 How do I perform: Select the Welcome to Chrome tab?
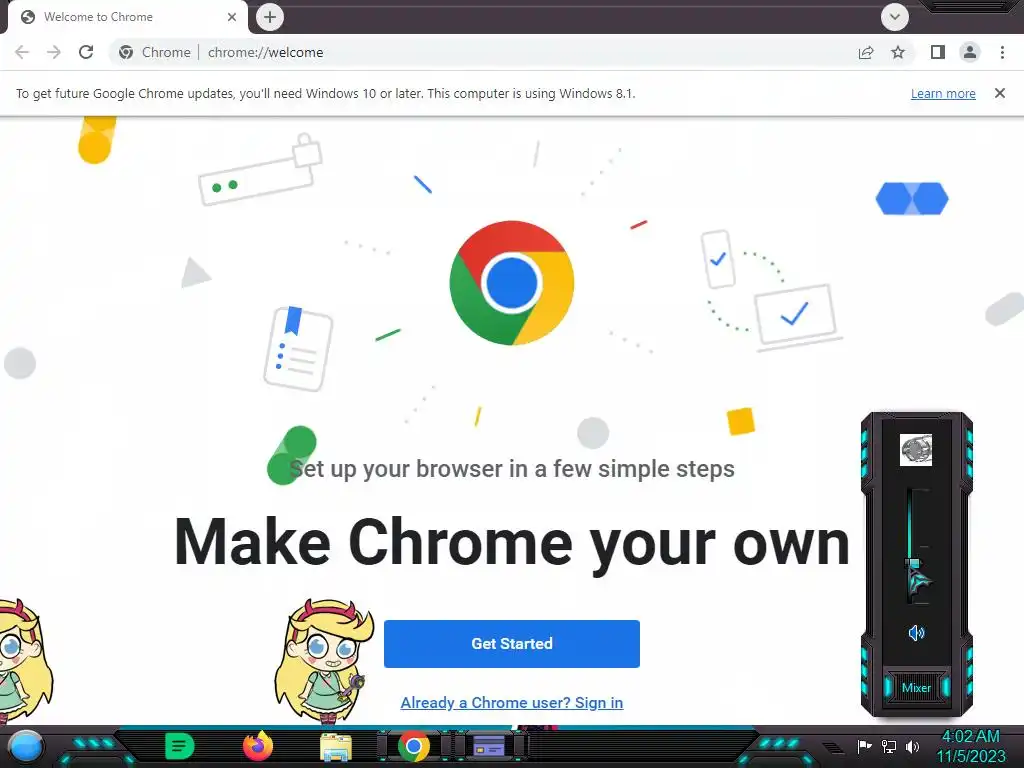(x=127, y=17)
